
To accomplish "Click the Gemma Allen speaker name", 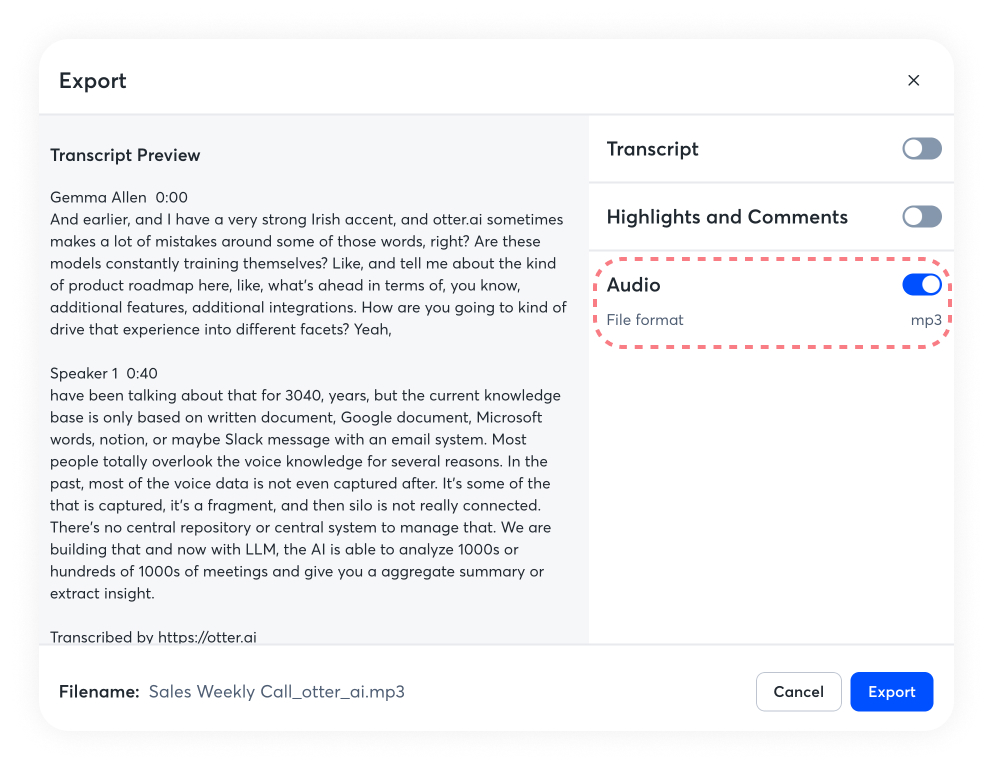I will pyautogui.click(x=98, y=198).
